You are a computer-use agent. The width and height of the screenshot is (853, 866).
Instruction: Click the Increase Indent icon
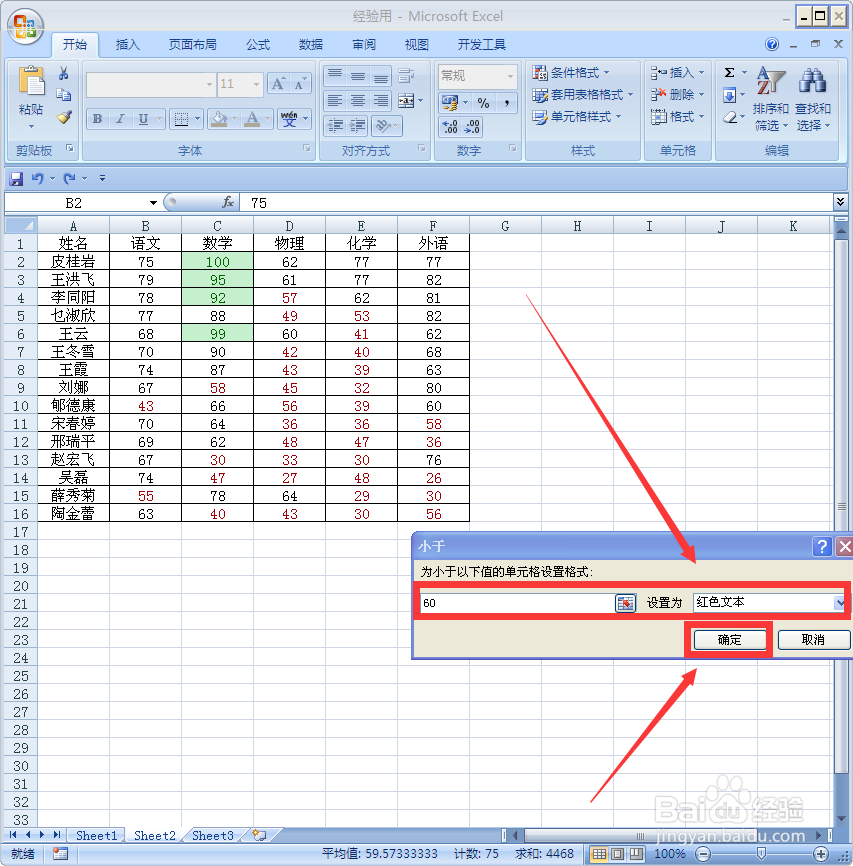tap(357, 126)
